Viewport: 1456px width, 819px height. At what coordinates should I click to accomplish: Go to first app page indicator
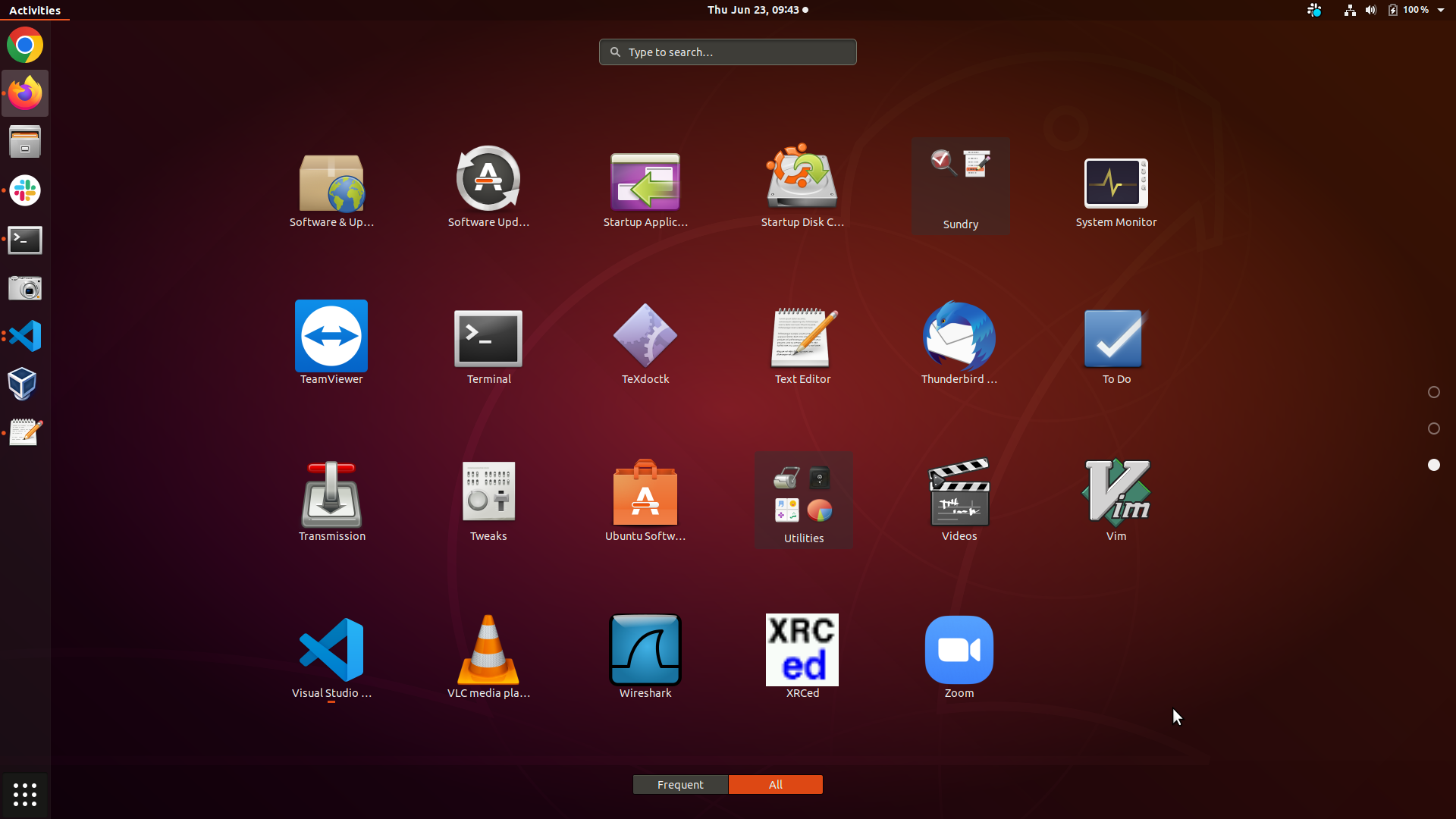(1434, 392)
